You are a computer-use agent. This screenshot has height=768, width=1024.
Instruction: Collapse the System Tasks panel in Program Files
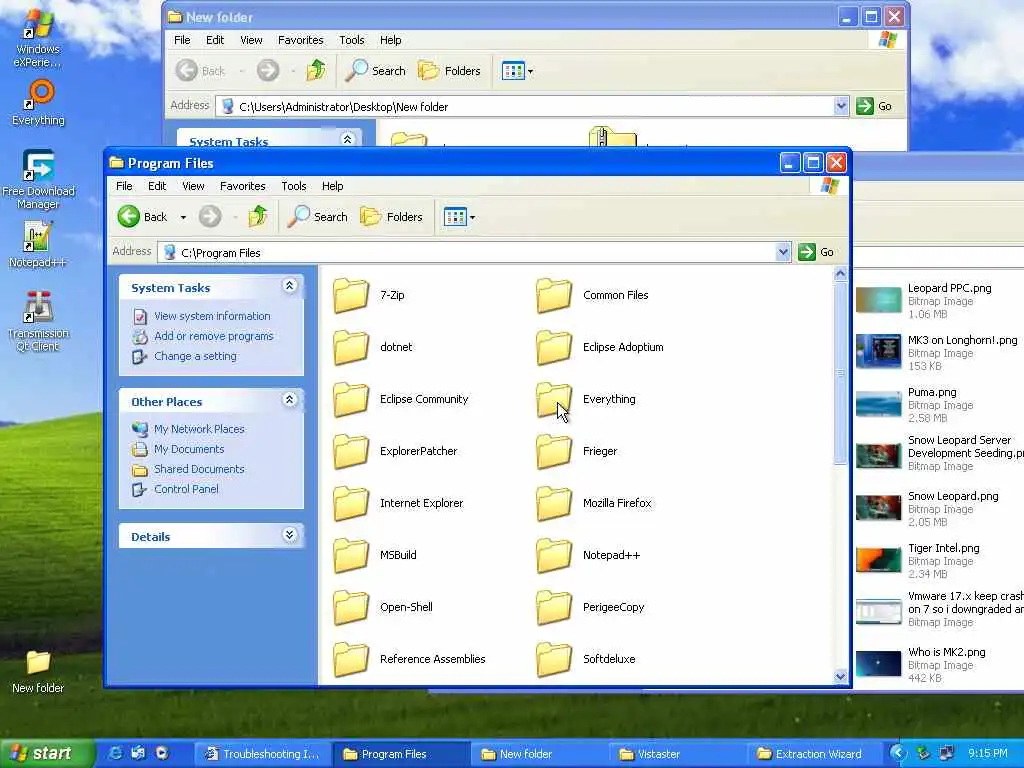290,285
